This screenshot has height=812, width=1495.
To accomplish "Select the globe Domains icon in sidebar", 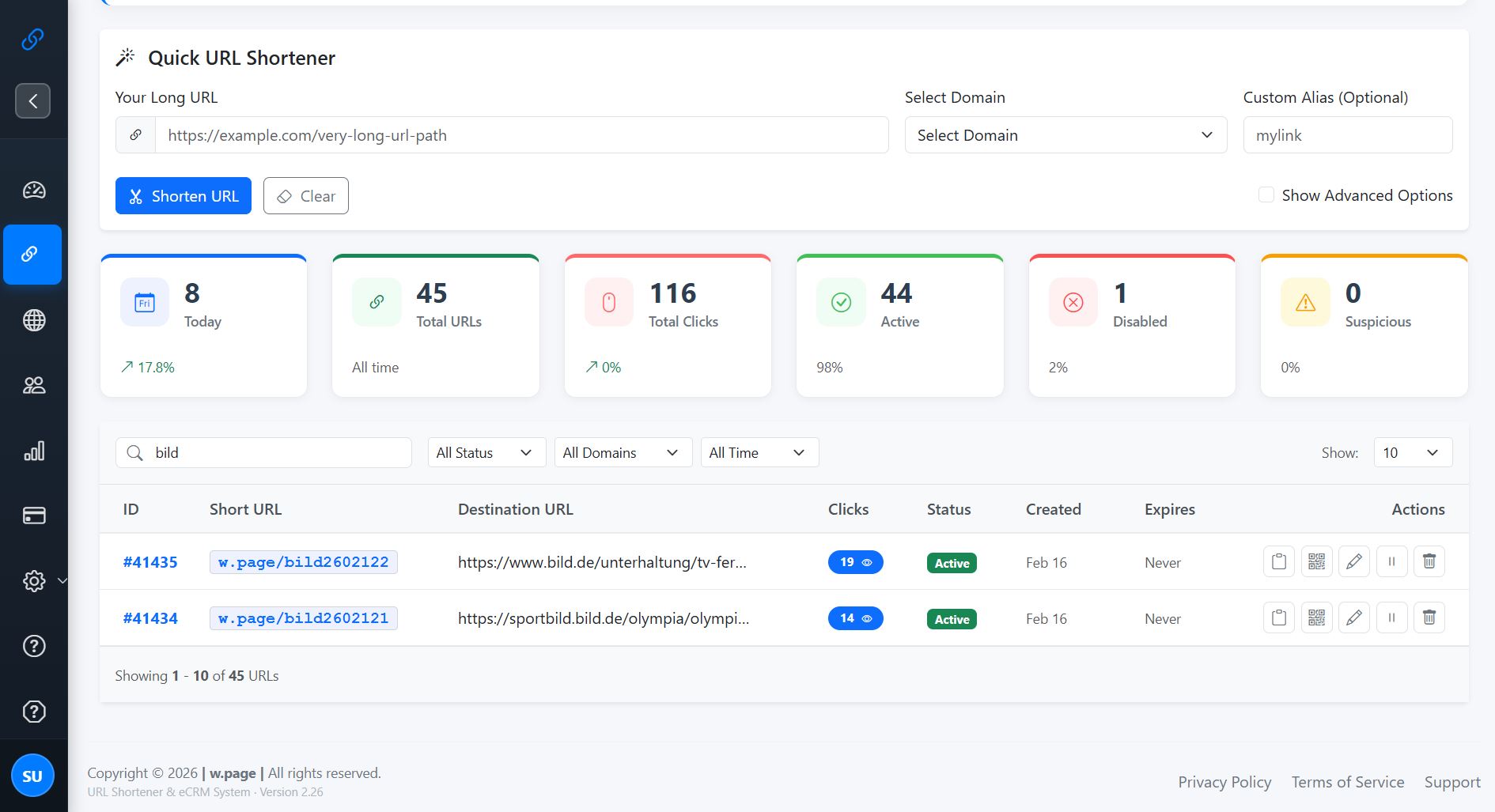I will (33, 320).
